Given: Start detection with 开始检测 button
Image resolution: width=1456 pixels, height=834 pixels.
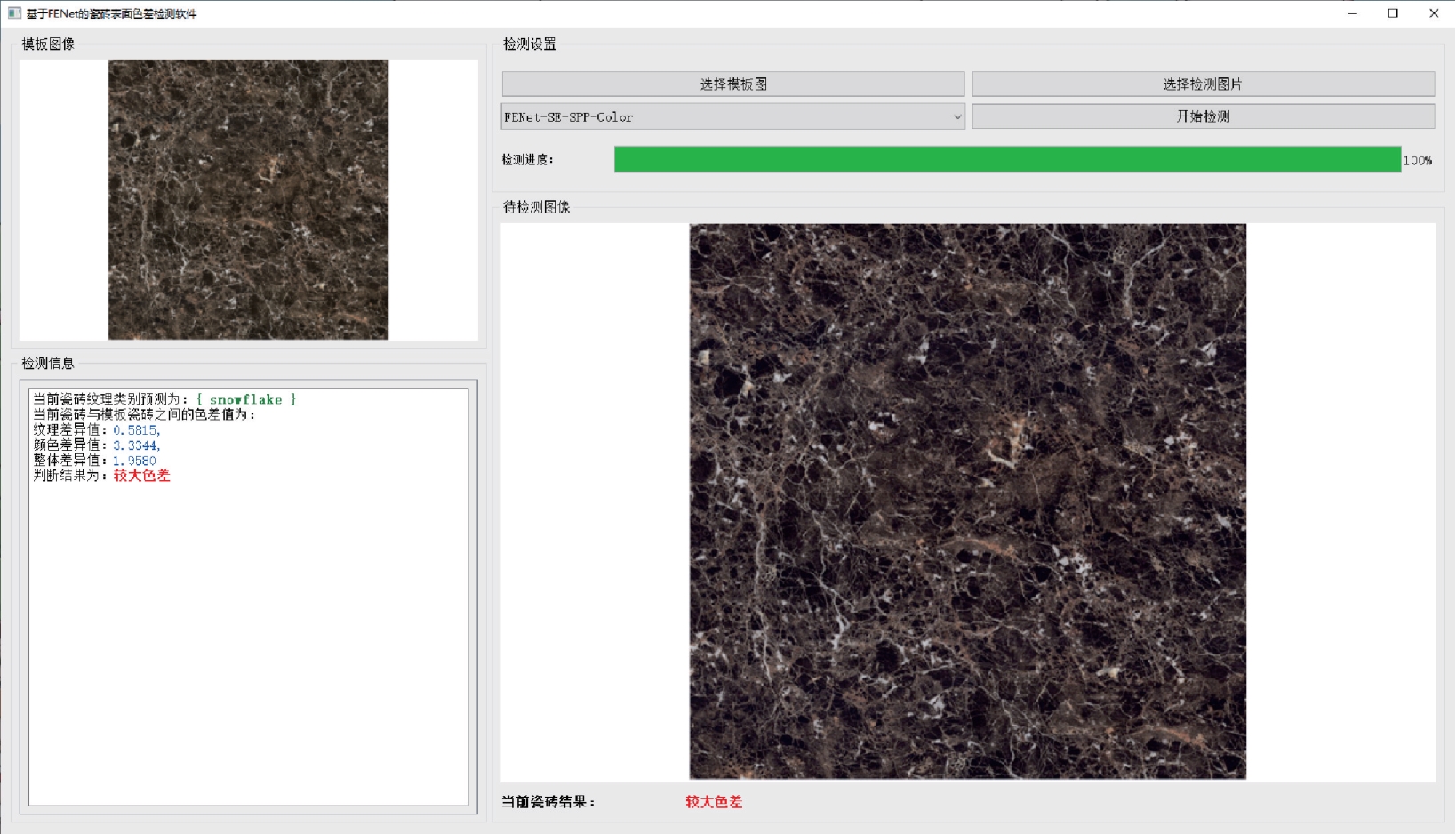Looking at the screenshot, I should [1203, 116].
